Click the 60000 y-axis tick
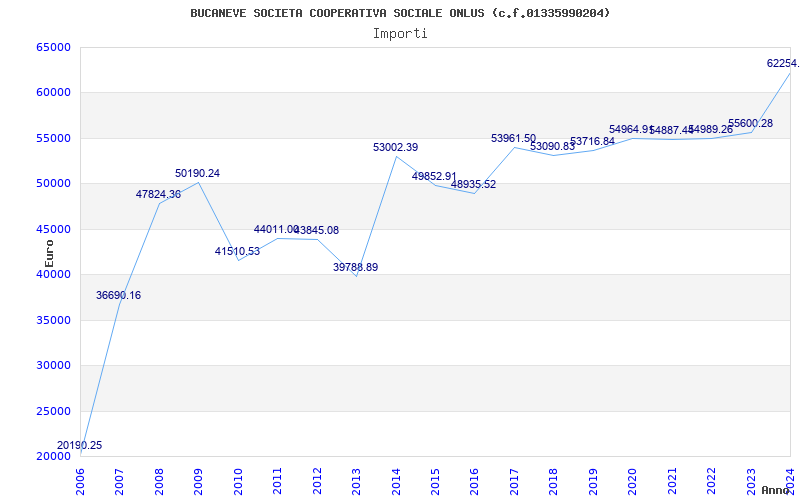The image size is (800, 500). click(x=54, y=93)
